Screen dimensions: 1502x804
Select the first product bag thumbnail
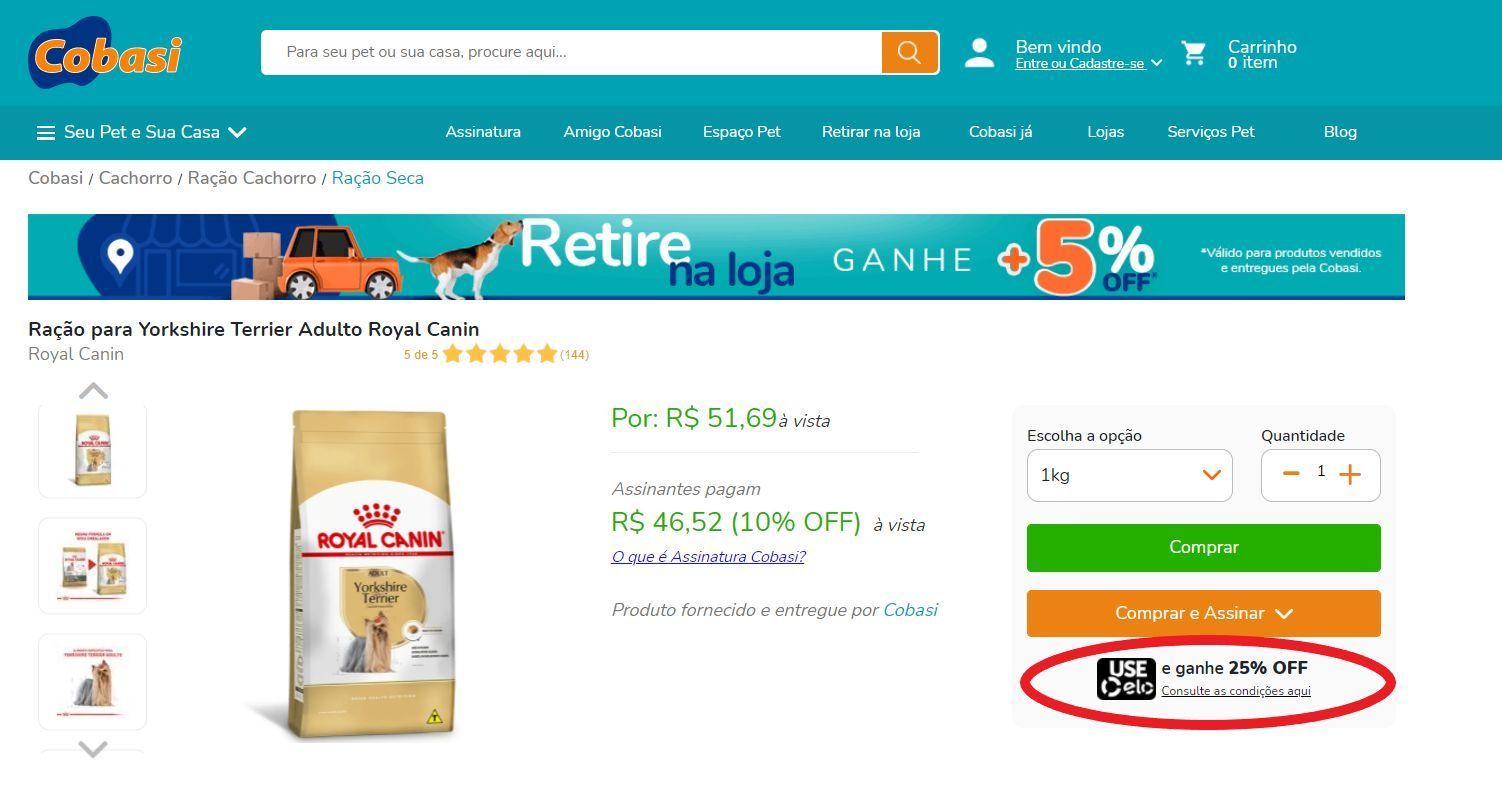[93, 450]
